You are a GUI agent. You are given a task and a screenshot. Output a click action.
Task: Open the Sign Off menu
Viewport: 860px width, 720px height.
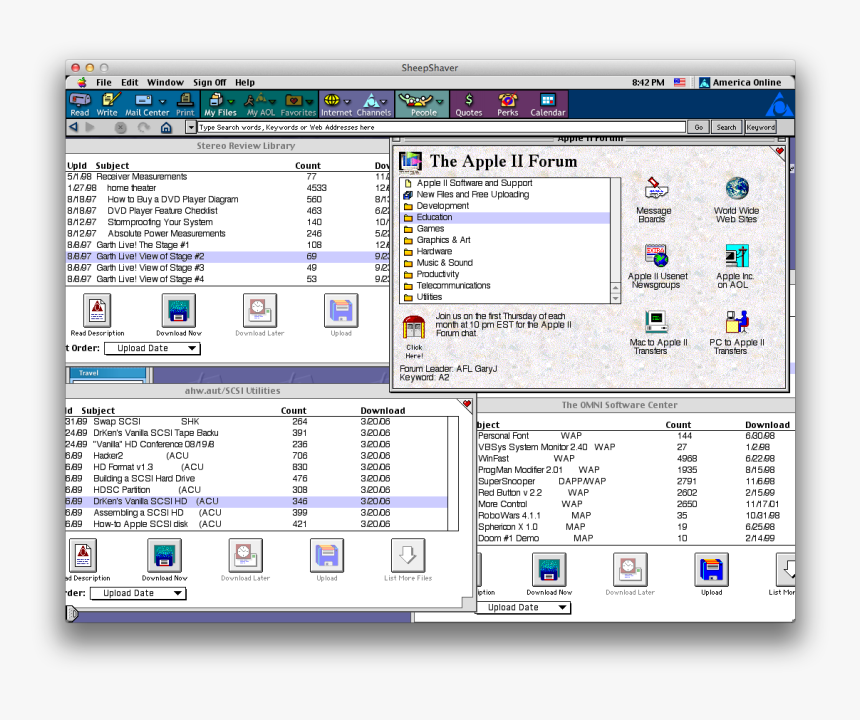(210, 82)
